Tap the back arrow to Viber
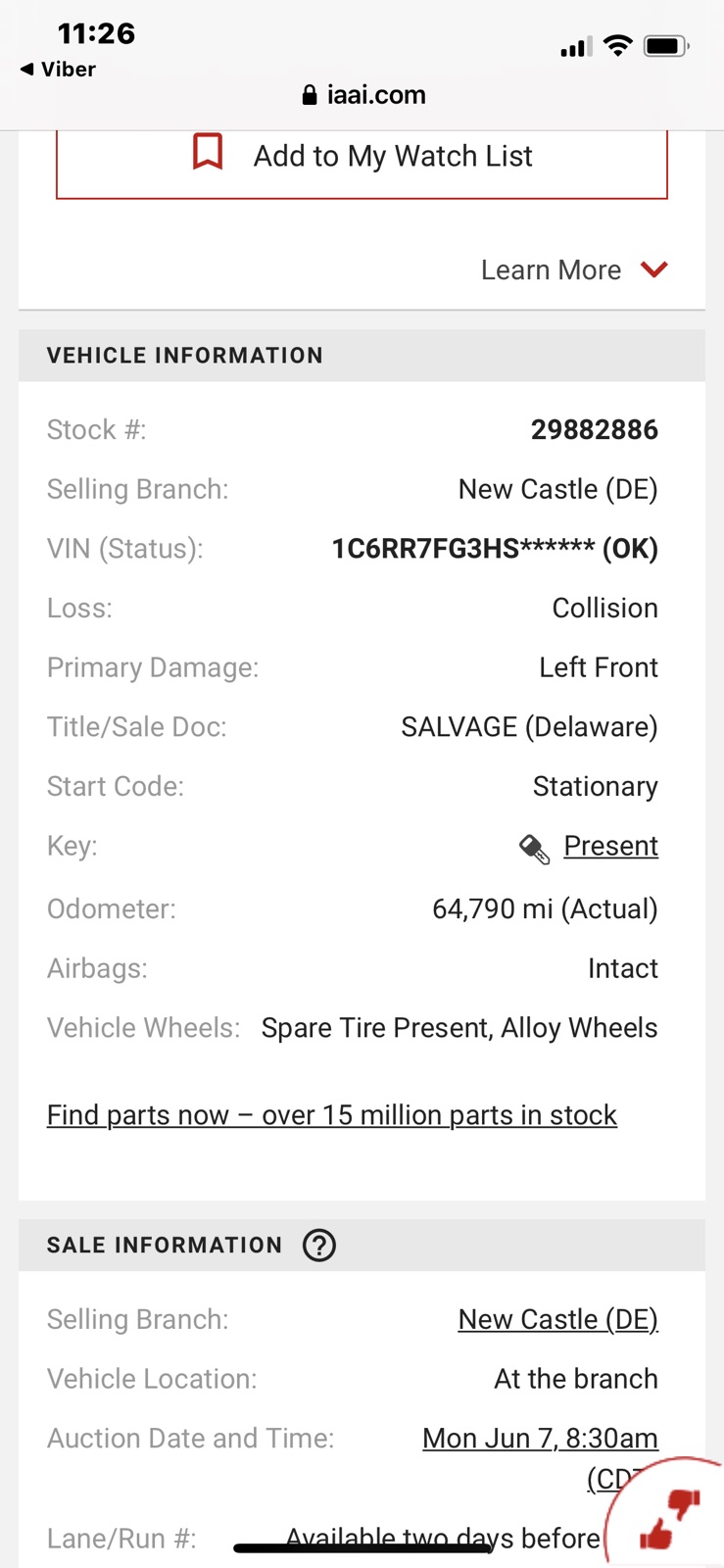Viewport: 724px width, 1568px height. [x=26, y=70]
